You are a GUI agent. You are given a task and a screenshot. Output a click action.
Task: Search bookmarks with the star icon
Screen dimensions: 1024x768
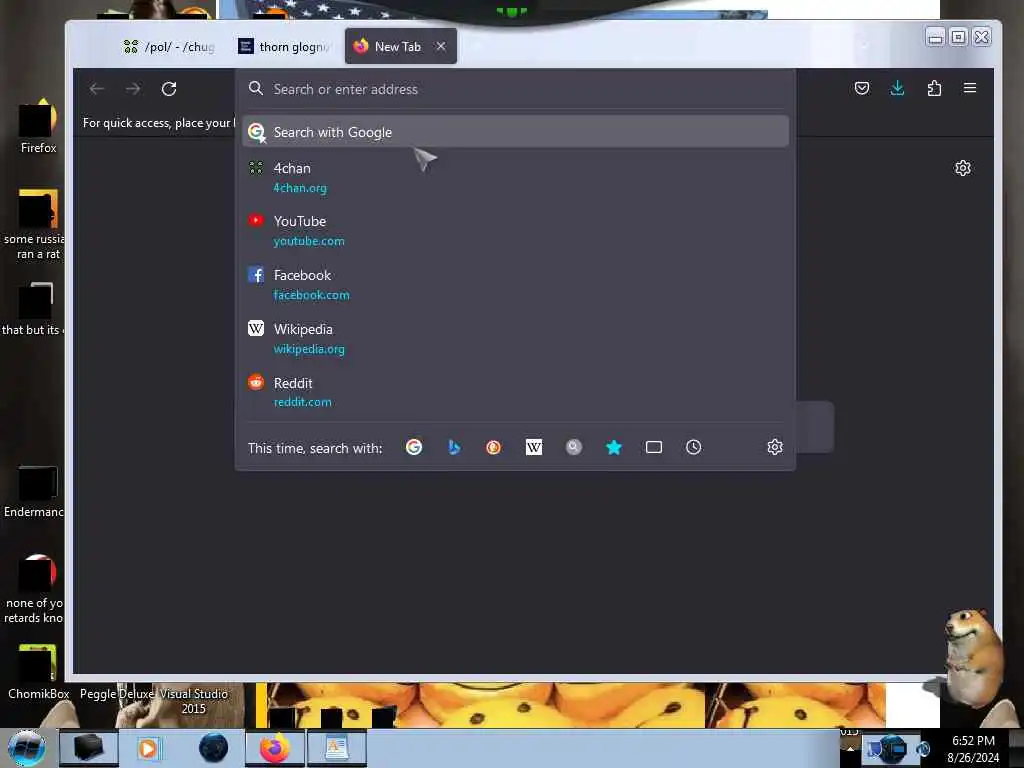(614, 447)
